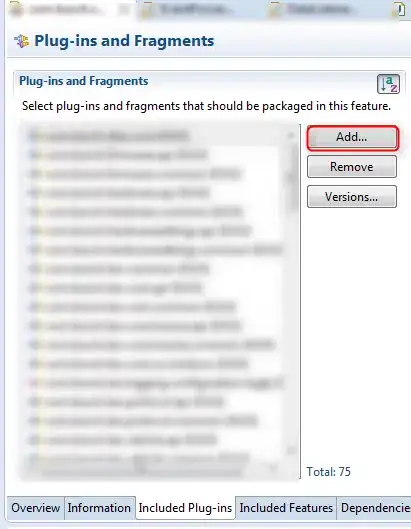Click the partially visible editor icon at top right

point(399,9)
